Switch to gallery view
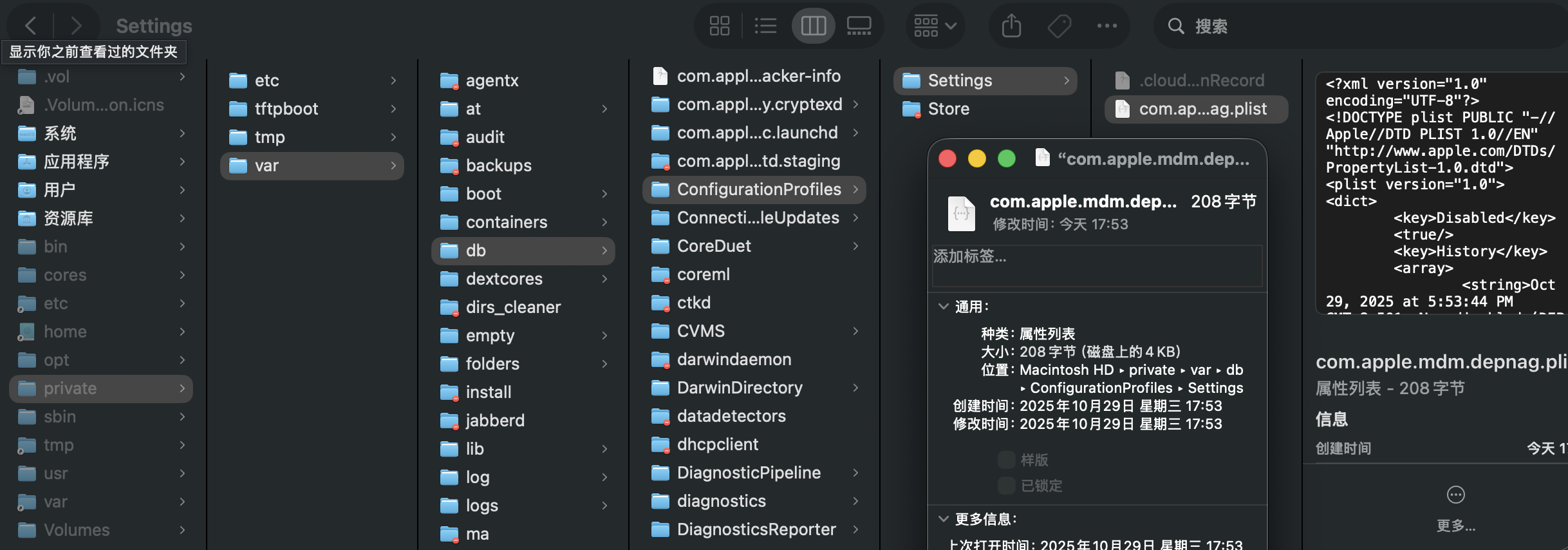 tap(859, 26)
